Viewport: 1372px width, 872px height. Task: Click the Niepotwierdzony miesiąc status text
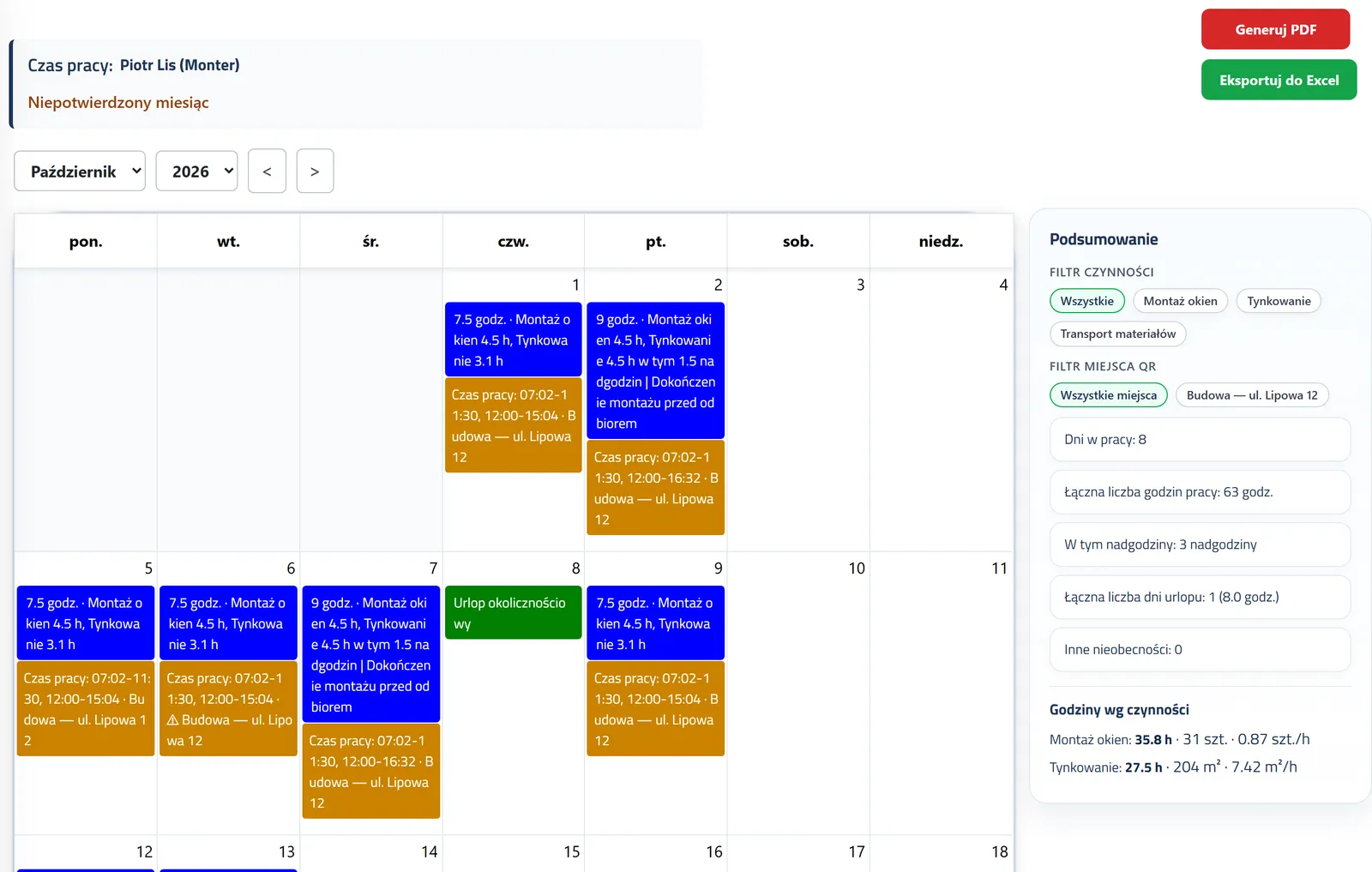click(118, 103)
